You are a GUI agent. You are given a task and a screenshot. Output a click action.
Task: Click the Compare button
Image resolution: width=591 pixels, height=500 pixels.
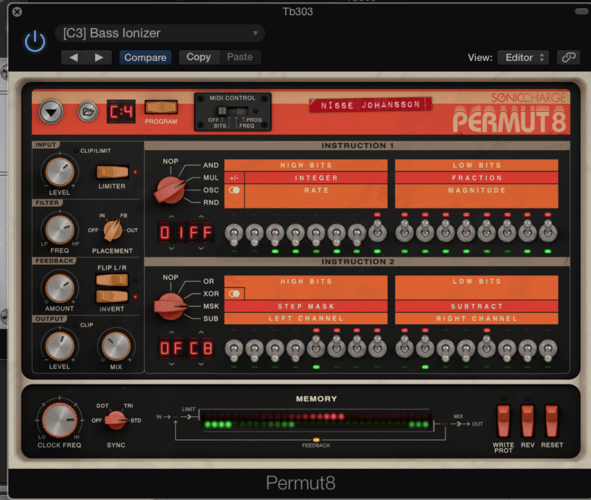(145, 57)
